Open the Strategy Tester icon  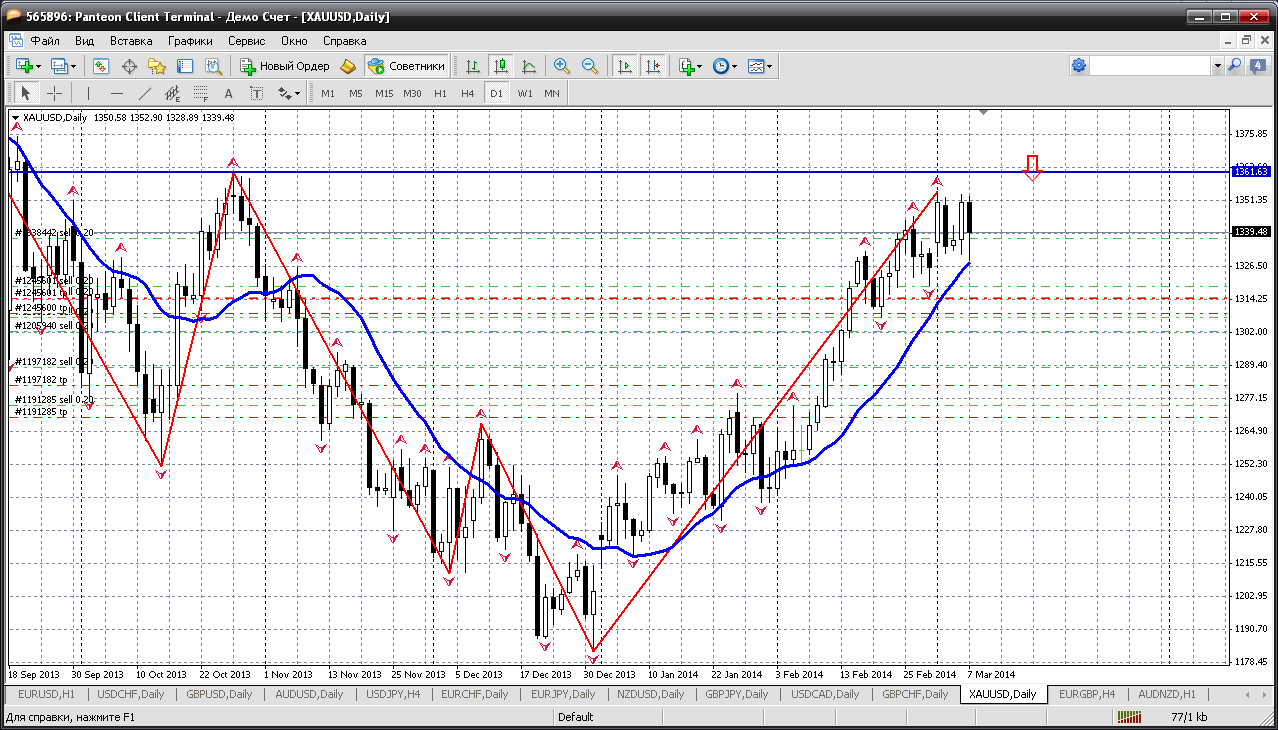[x=213, y=66]
